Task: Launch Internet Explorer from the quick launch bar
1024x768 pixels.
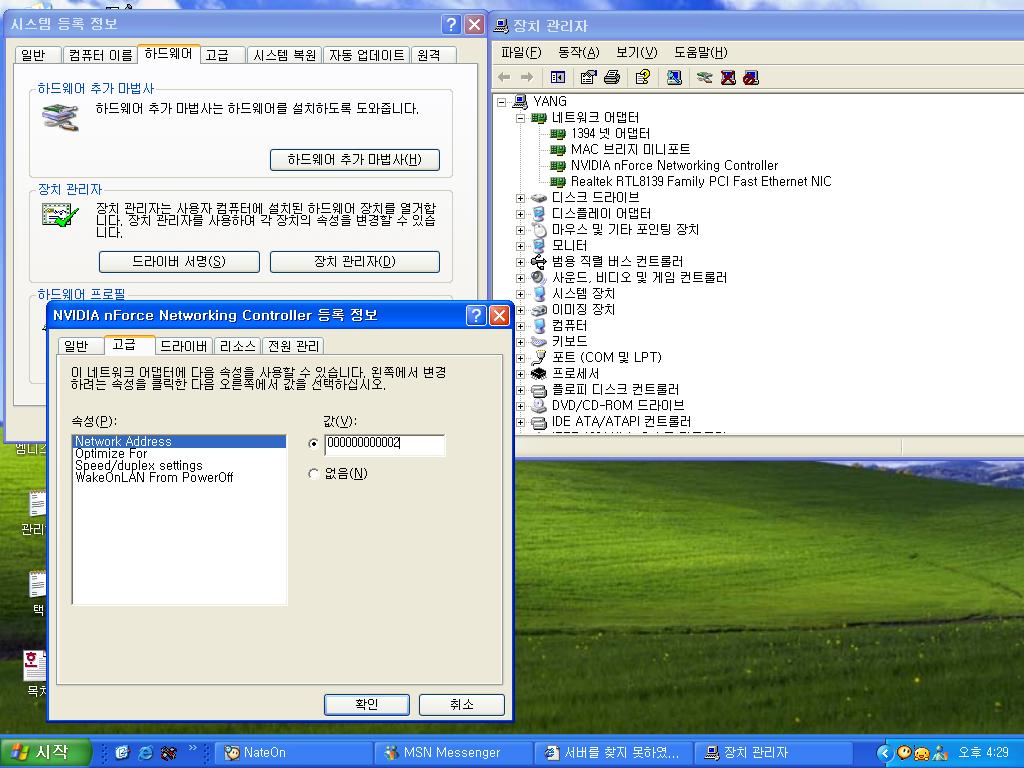Action: pyautogui.click(x=146, y=752)
